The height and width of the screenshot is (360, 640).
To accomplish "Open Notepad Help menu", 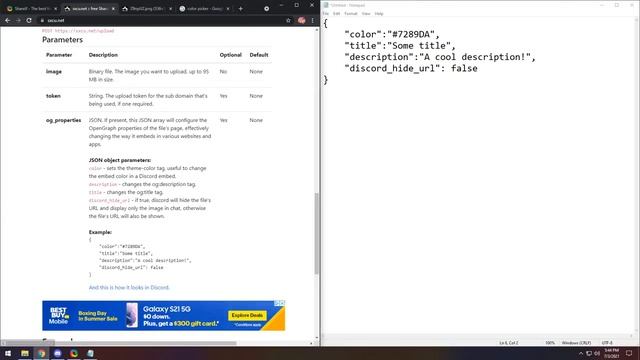I will (379, 14).
